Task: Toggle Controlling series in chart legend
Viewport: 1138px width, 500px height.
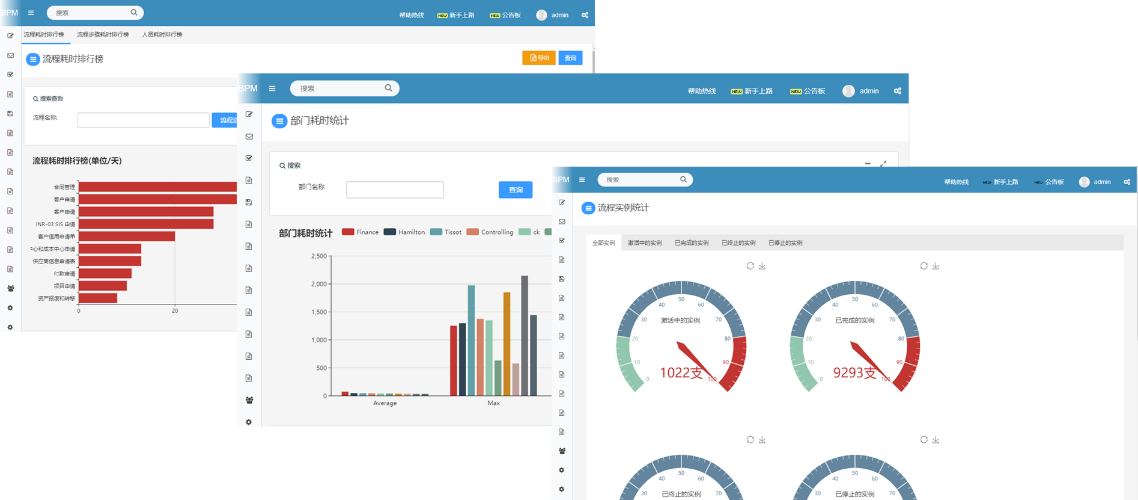Action: coord(490,232)
